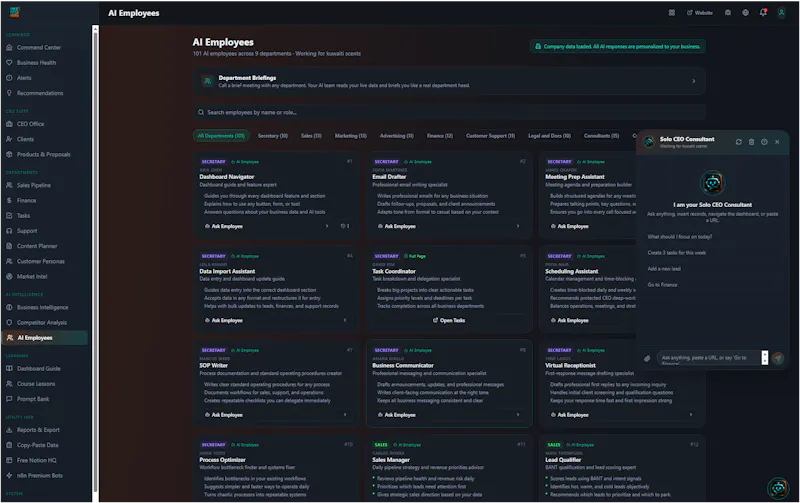This screenshot has height=503, width=800.
Task: Click the globe language icon
Action: tap(745, 13)
